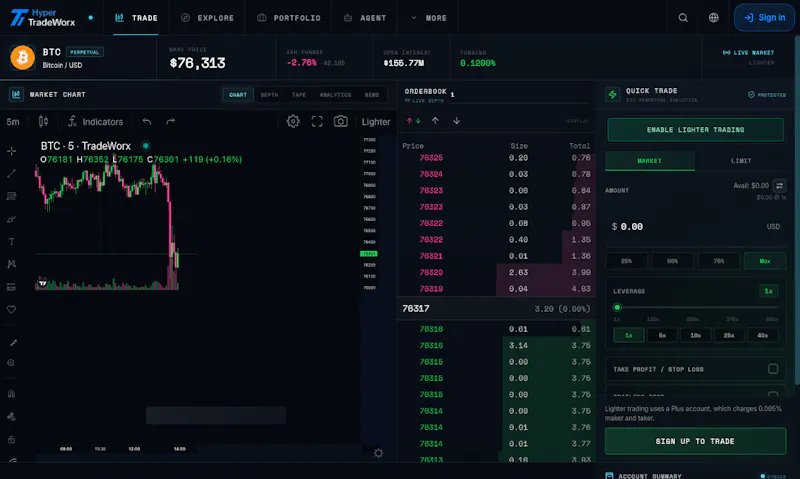Image resolution: width=800 pixels, height=479 pixels.
Task: Select 25x leverage preset
Action: point(729,336)
